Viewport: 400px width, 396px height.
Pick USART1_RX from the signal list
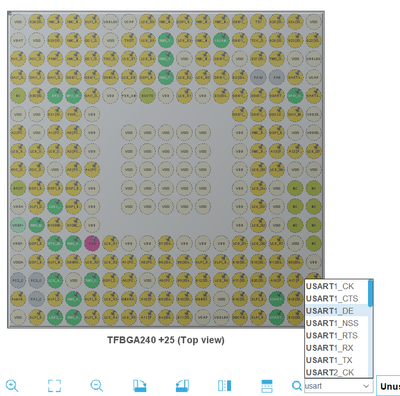click(336, 348)
